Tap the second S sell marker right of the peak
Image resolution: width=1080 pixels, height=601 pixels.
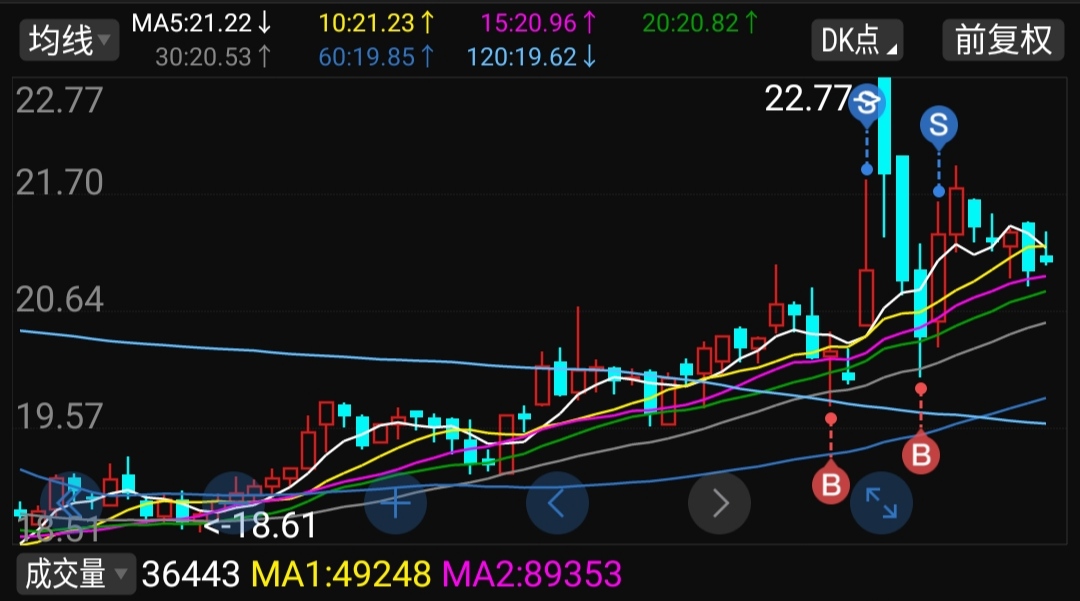point(939,126)
